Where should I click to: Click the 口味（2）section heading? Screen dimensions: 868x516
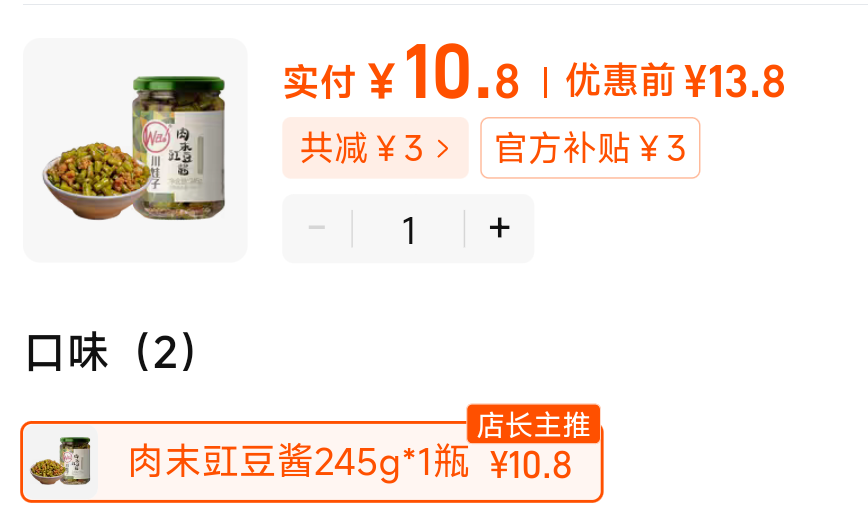click(111, 352)
